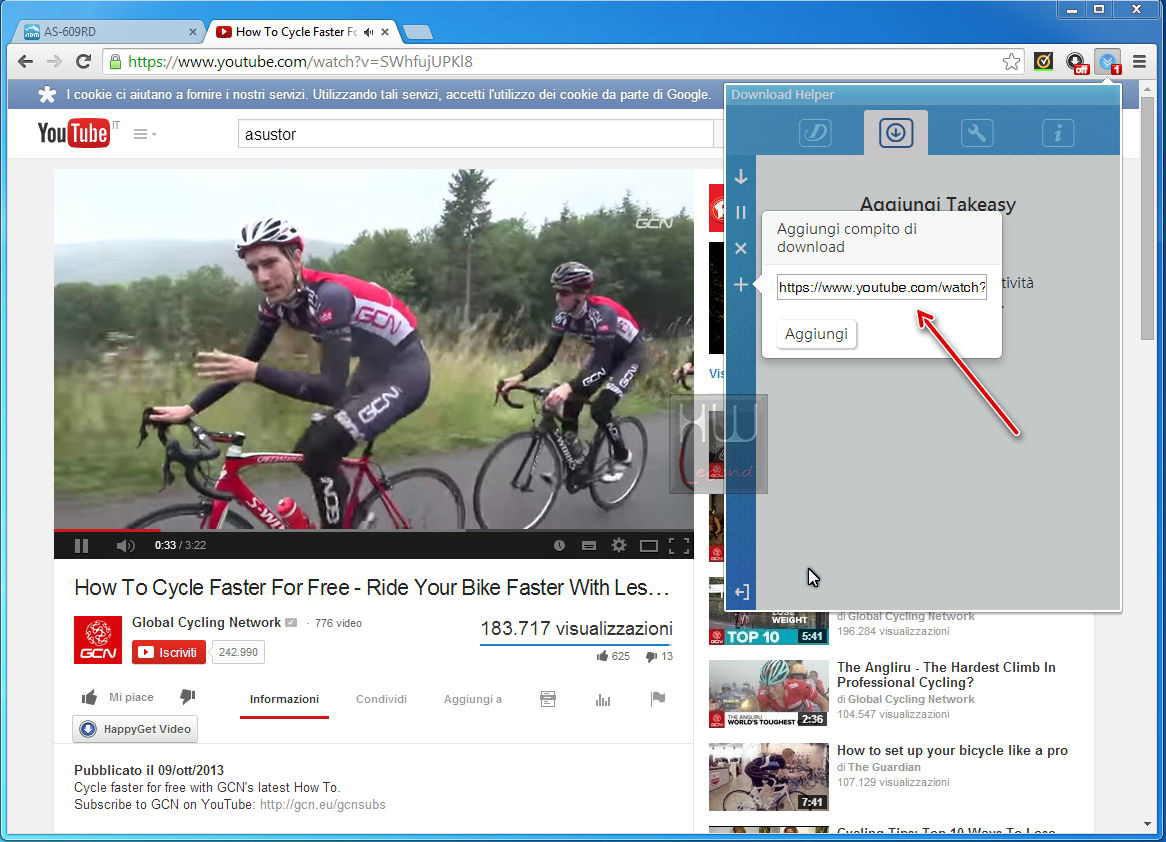Image resolution: width=1166 pixels, height=842 pixels.
Task: Open the Download Helper settings wrench tab
Action: pyautogui.click(x=976, y=133)
